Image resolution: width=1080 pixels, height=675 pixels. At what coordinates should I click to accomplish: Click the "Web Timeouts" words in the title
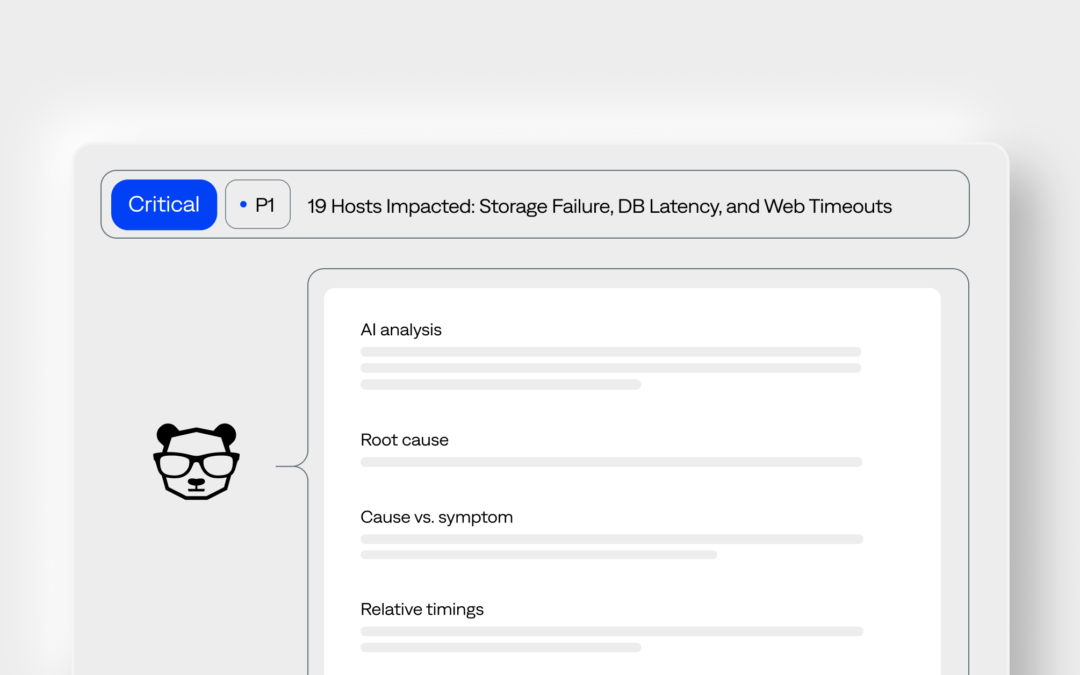[828, 206]
